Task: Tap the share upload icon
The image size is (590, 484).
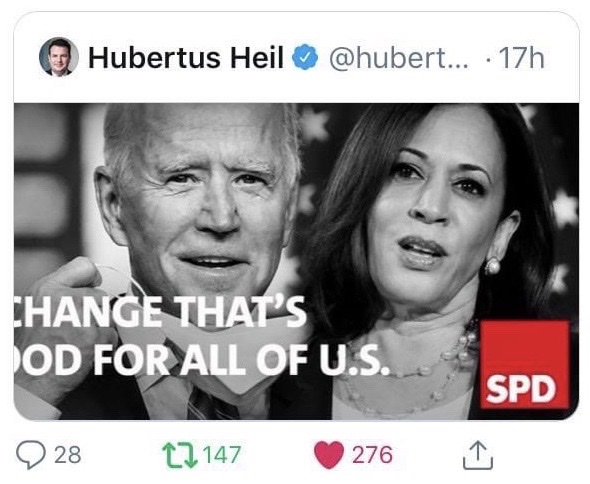Action: [x=477, y=455]
